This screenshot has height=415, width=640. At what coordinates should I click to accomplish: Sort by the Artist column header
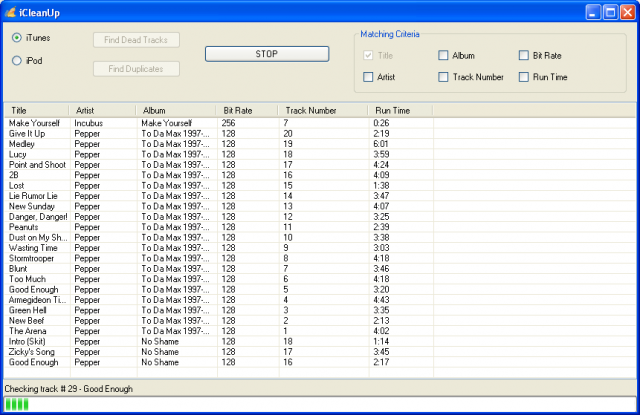(x=102, y=111)
